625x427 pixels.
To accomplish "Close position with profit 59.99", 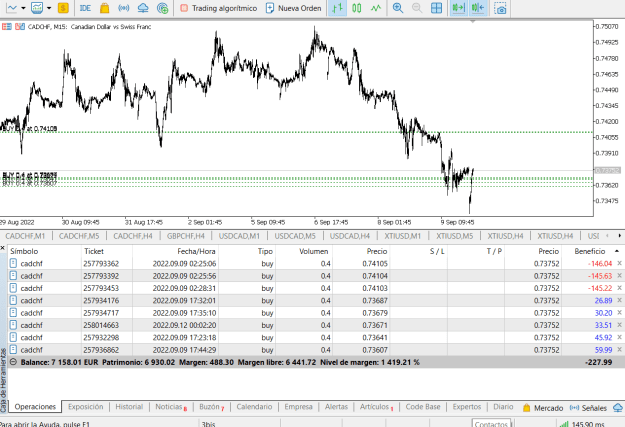I will (619, 350).
